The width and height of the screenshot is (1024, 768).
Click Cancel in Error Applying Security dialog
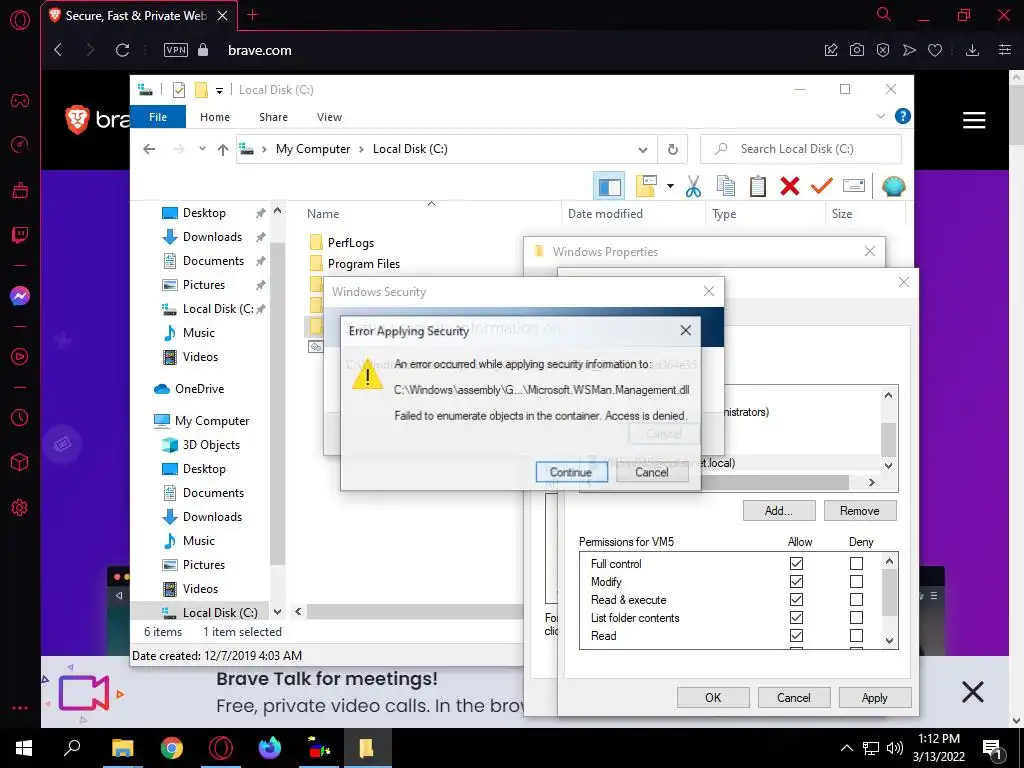[652, 472]
